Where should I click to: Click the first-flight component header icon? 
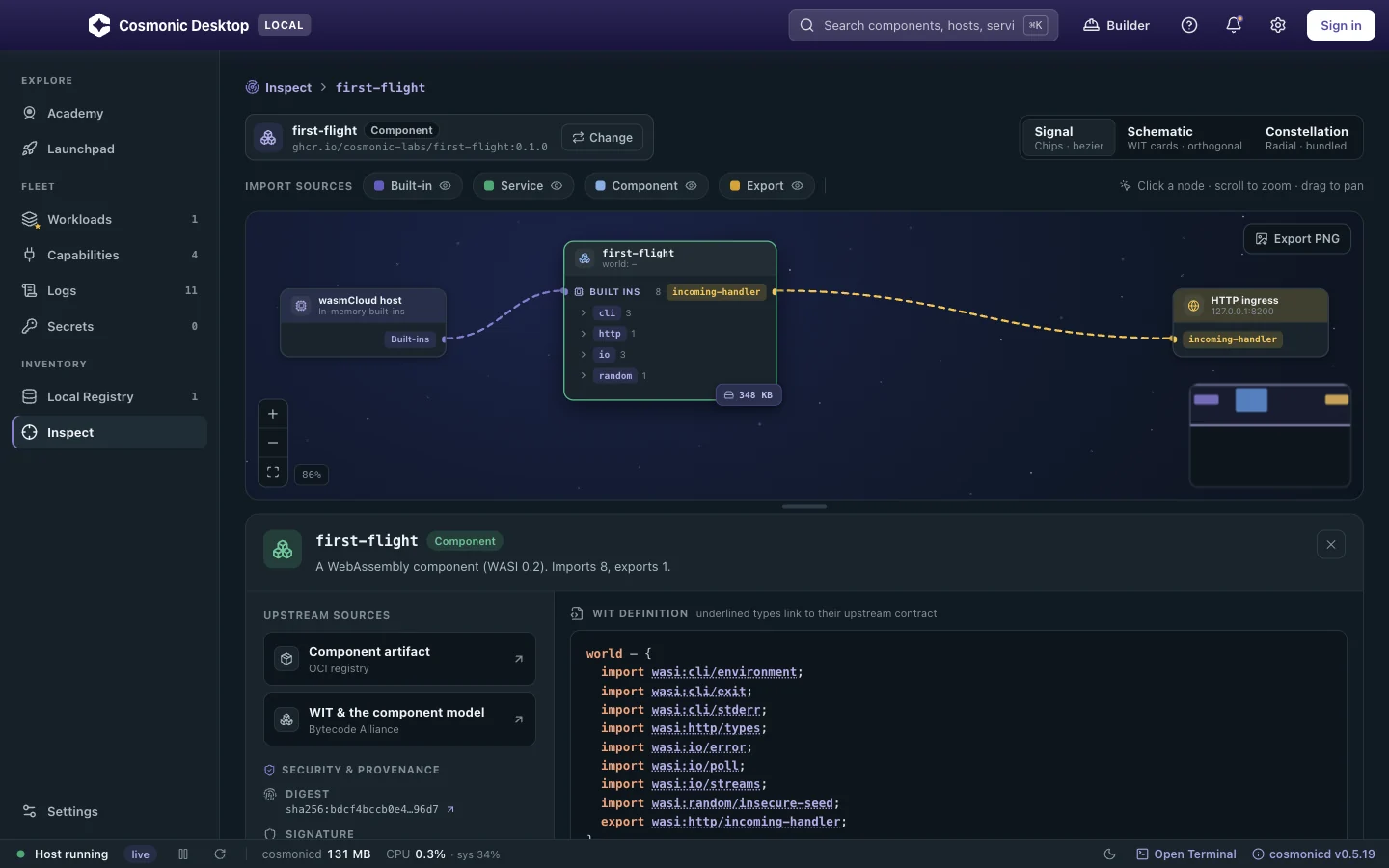[585, 258]
